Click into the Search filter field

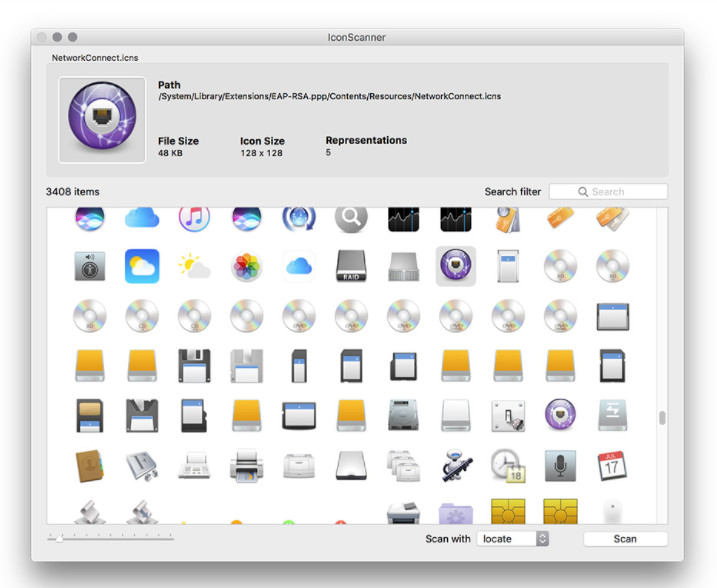tap(608, 192)
